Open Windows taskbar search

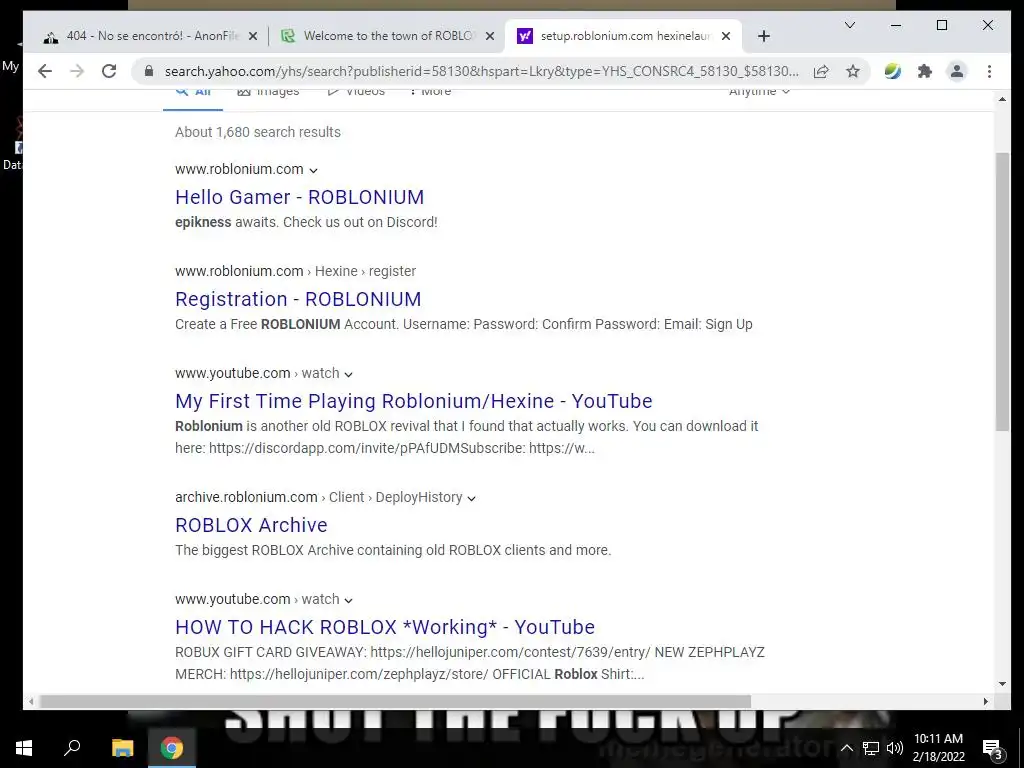click(x=72, y=748)
